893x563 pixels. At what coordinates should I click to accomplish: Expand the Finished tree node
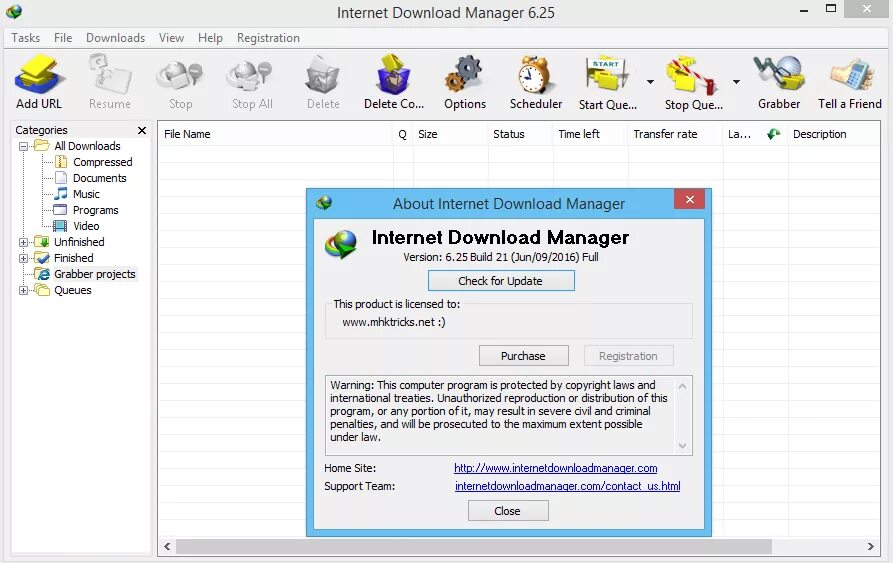click(x=23, y=258)
